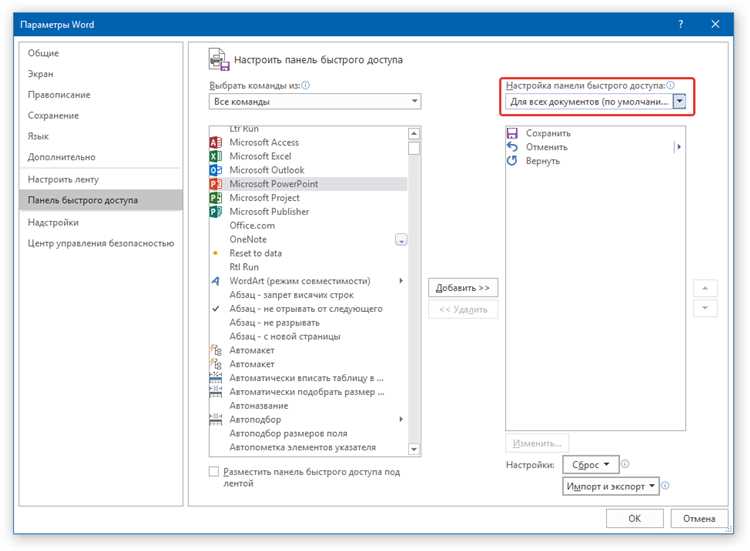This screenshot has width=750, height=551.
Task: Select Абзац - не разрывать entry
Action: click(x=309, y=322)
